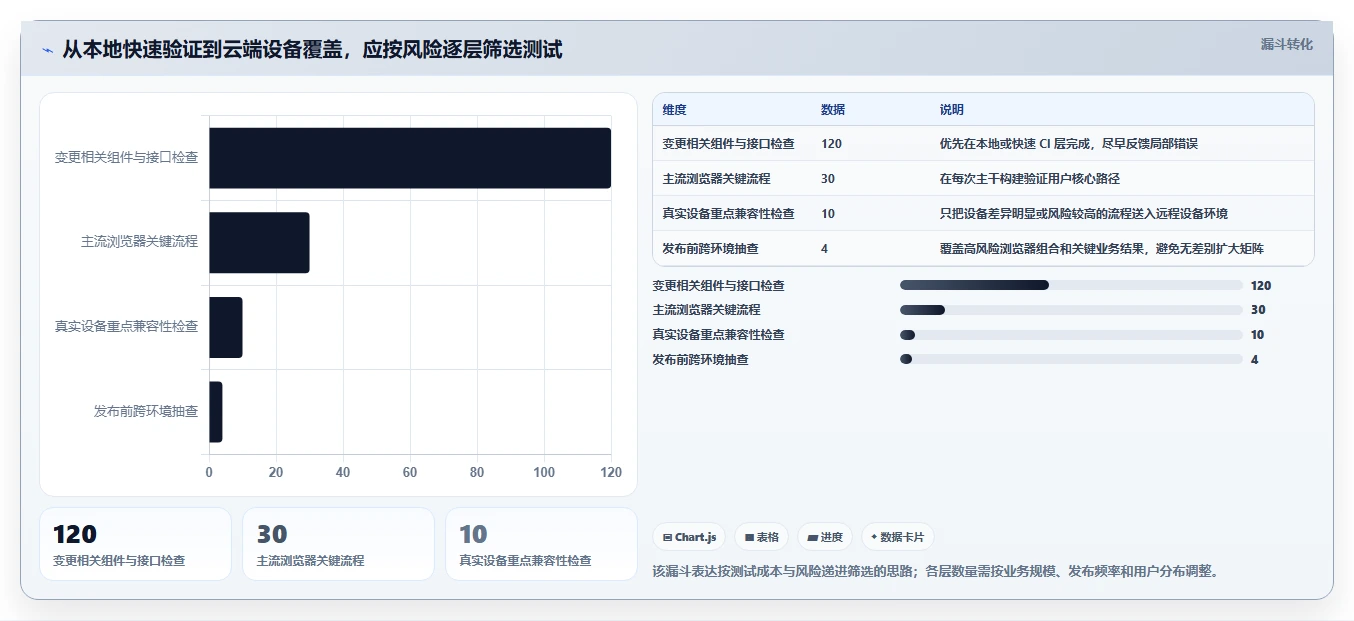The image size is (1354, 621).
Task: Click the 漏斗转化 tag in the header
Action: [x=1286, y=45]
